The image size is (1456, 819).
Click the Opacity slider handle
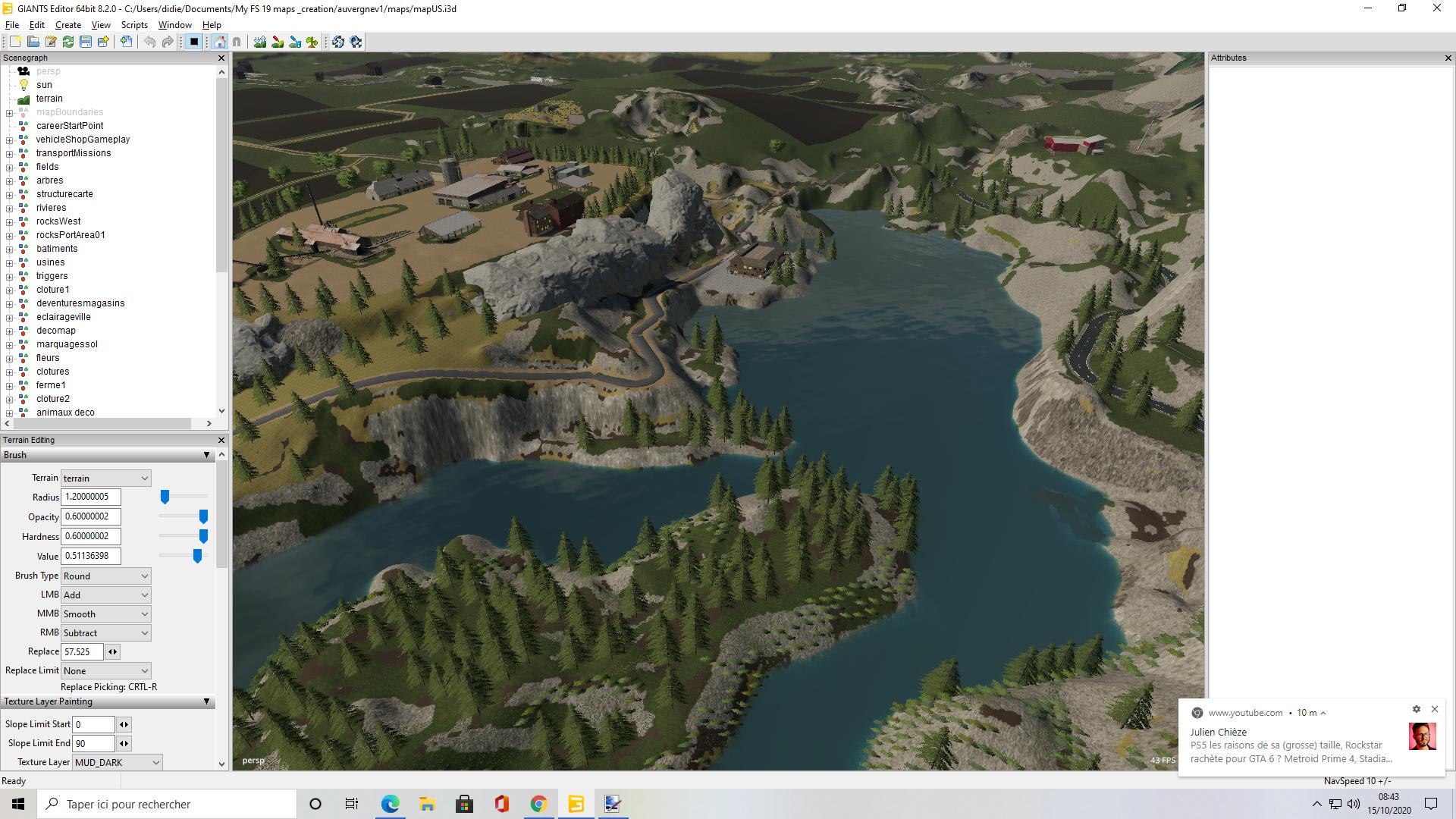[203, 516]
